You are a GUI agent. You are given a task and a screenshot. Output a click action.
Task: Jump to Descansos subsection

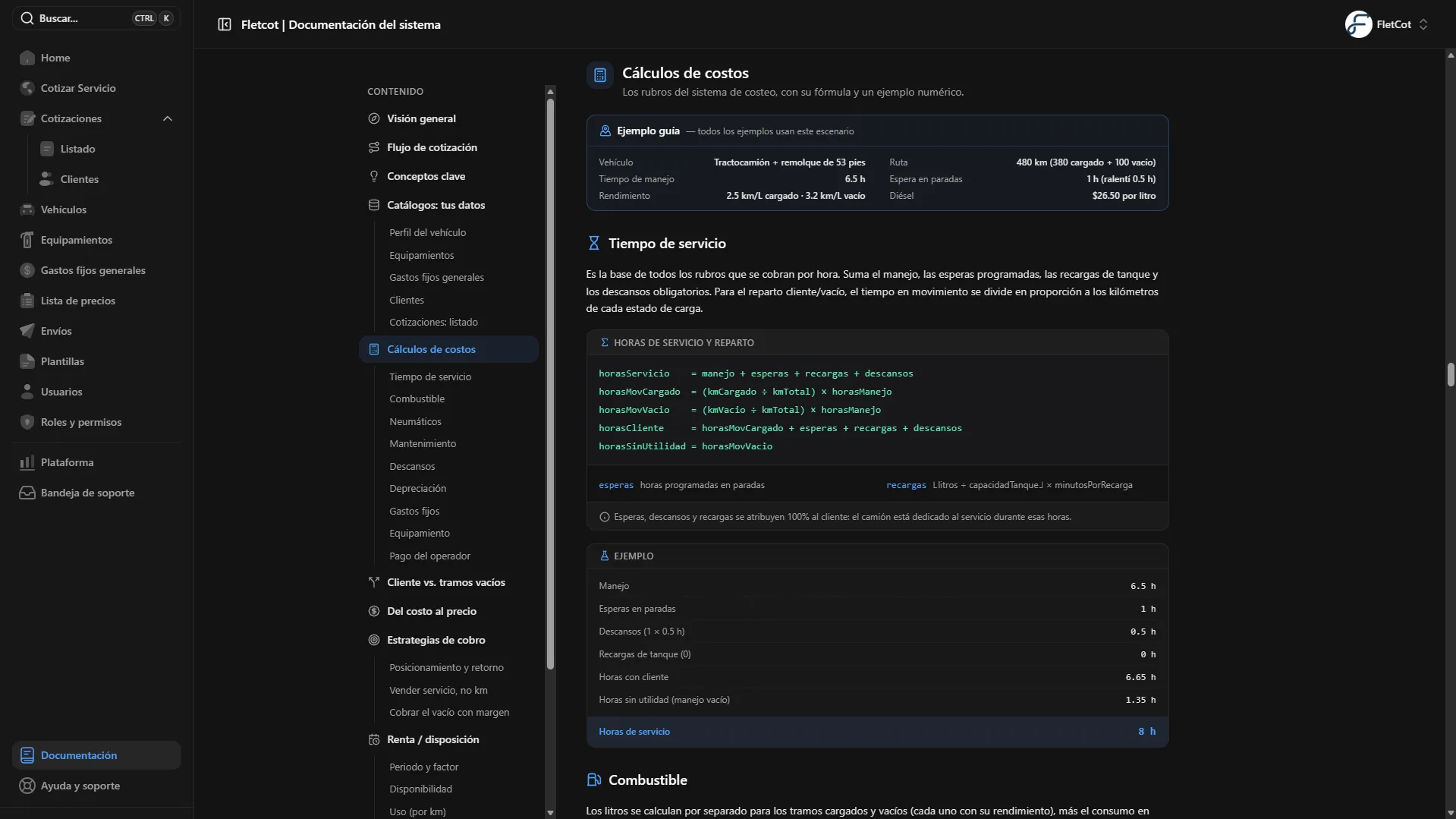[412, 466]
